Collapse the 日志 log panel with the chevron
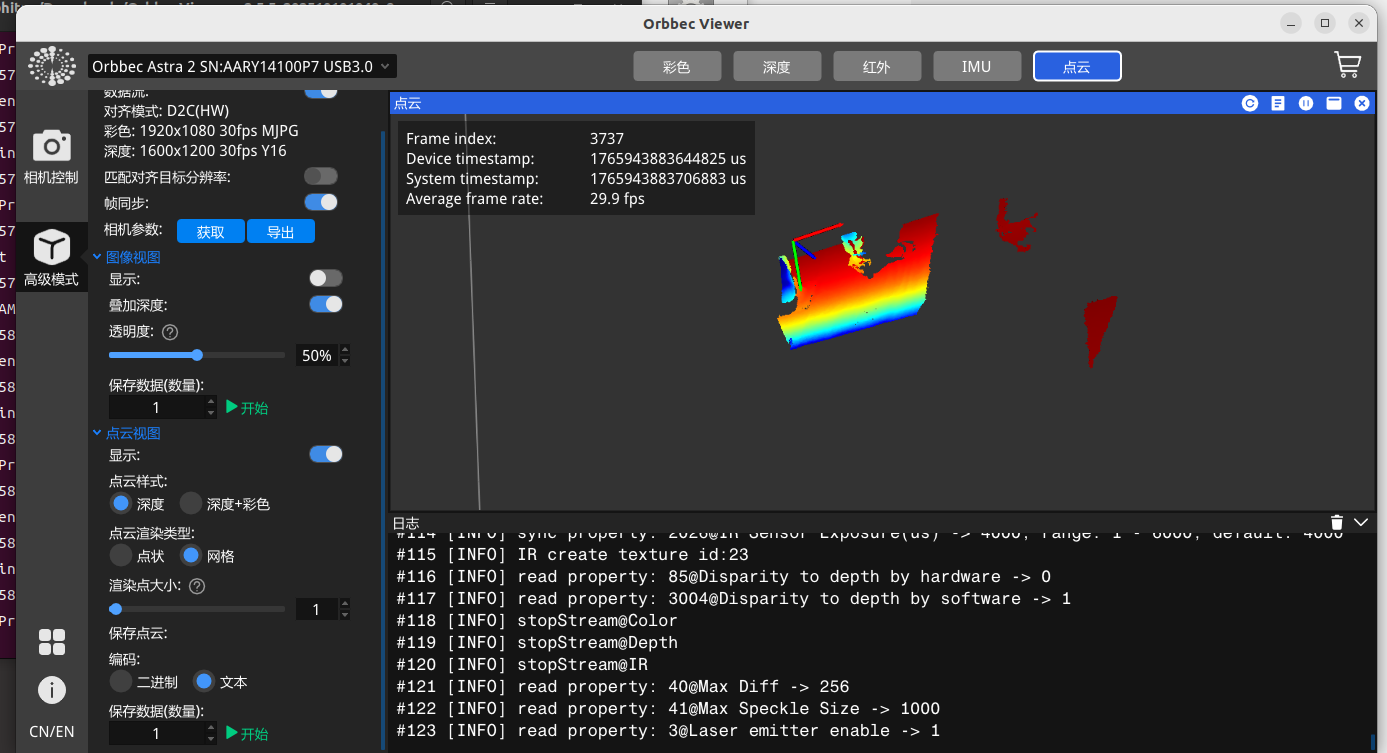1387x753 pixels. click(x=1361, y=522)
